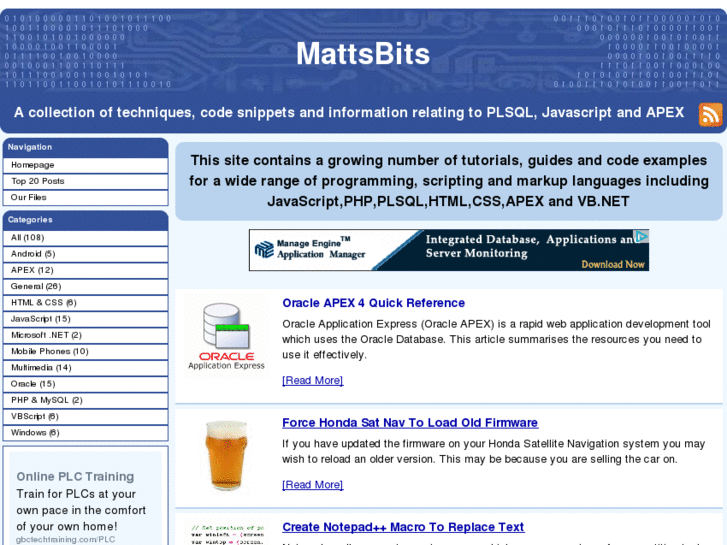
Task: Open Our Files navigation item
Action: [85, 198]
